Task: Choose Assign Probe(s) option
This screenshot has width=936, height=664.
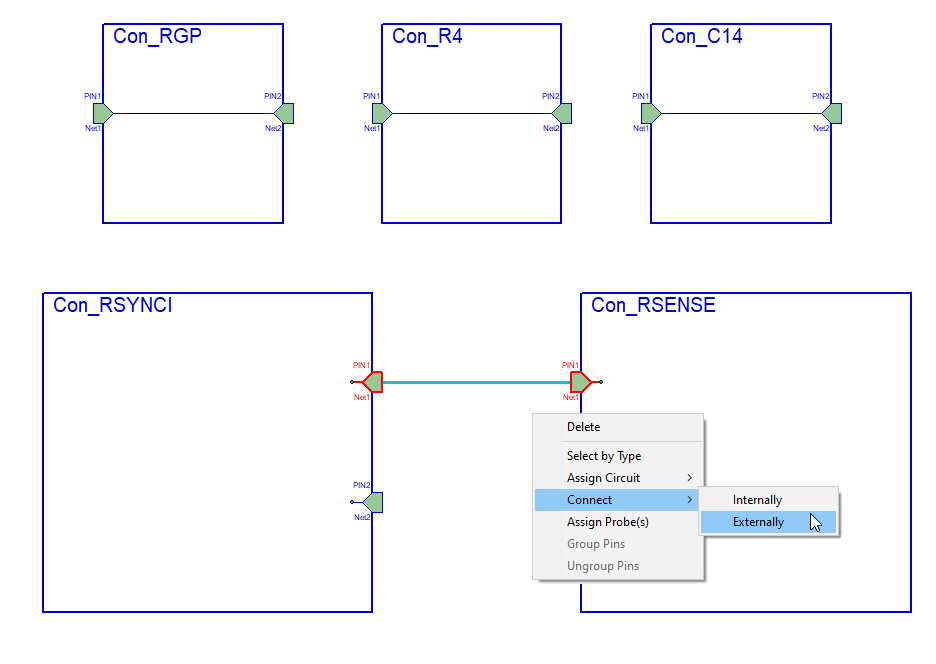Action: (608, 522)
